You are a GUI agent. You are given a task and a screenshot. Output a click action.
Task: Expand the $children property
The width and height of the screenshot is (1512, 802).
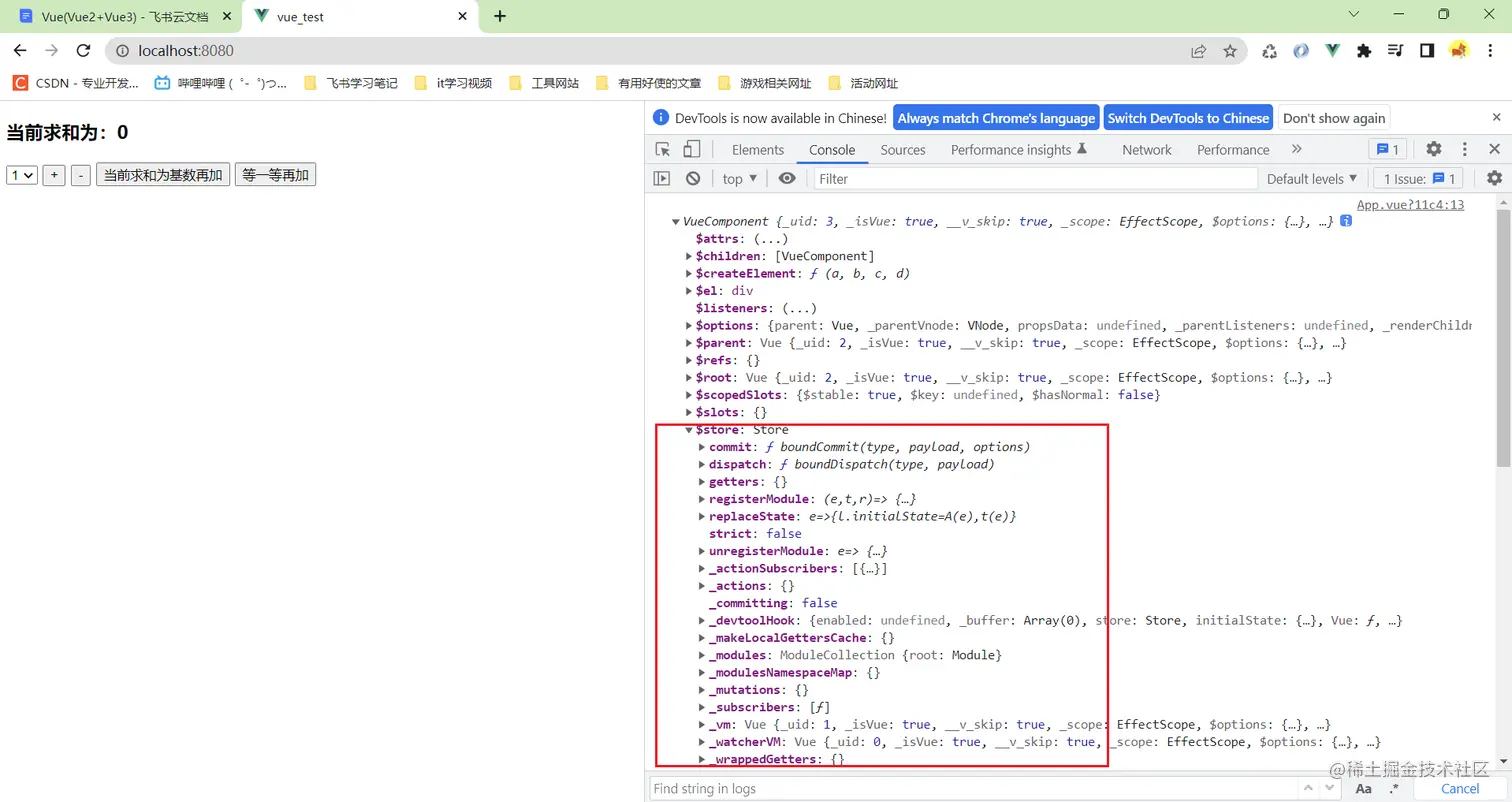(x=689, y=256)
